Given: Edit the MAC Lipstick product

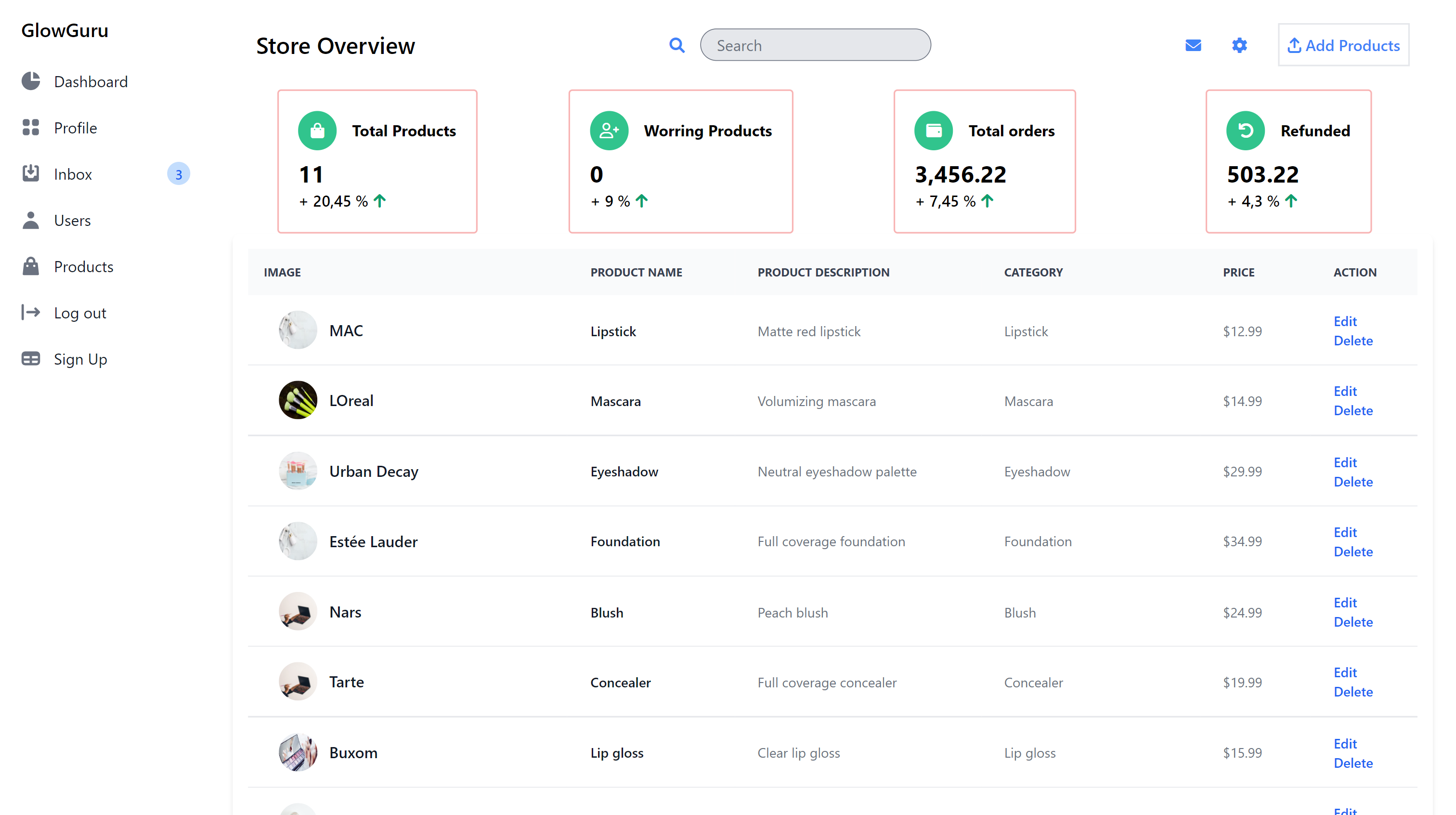Looking at the screenshot, I should click(x=1345, y=321).
